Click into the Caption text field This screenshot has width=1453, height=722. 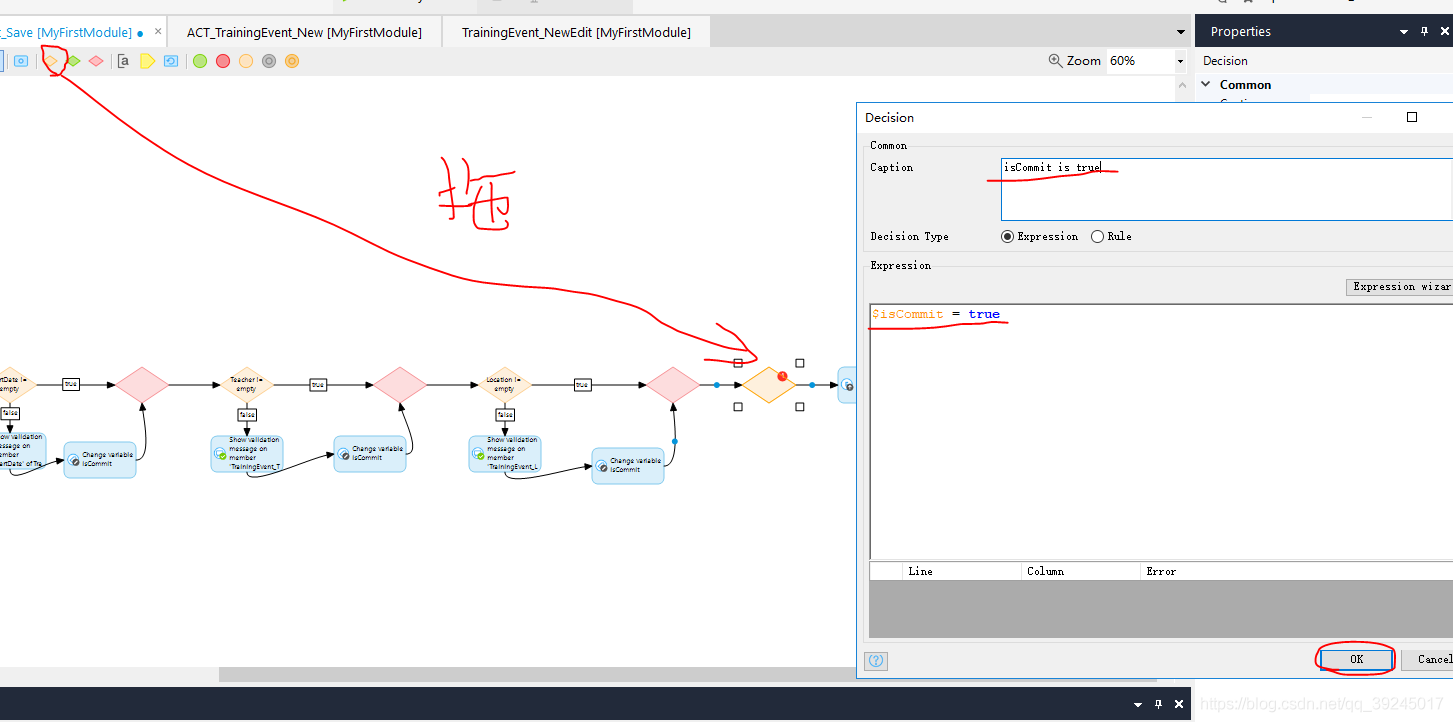tap(1225, 189)
